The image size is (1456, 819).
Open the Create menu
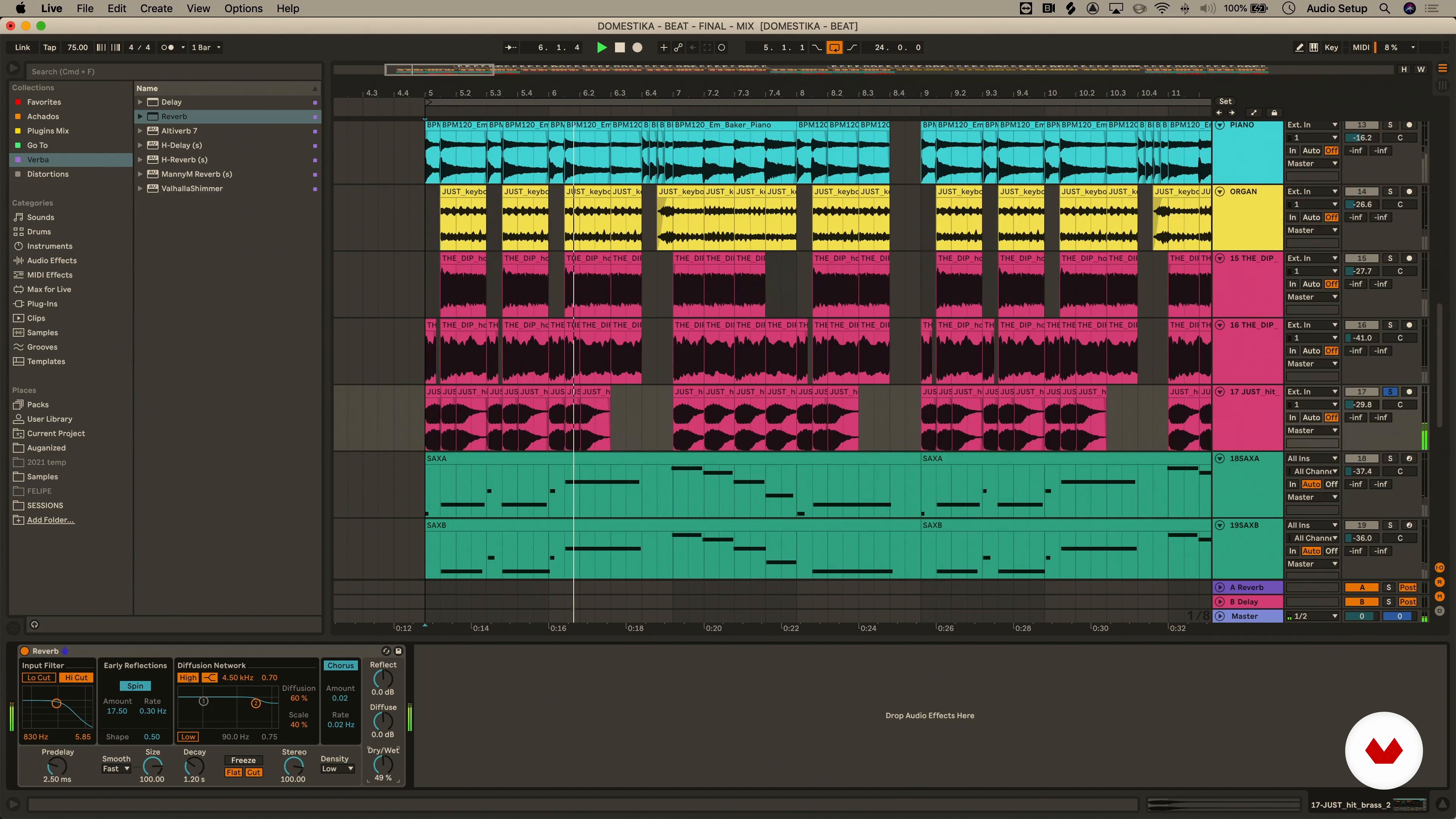156,8
